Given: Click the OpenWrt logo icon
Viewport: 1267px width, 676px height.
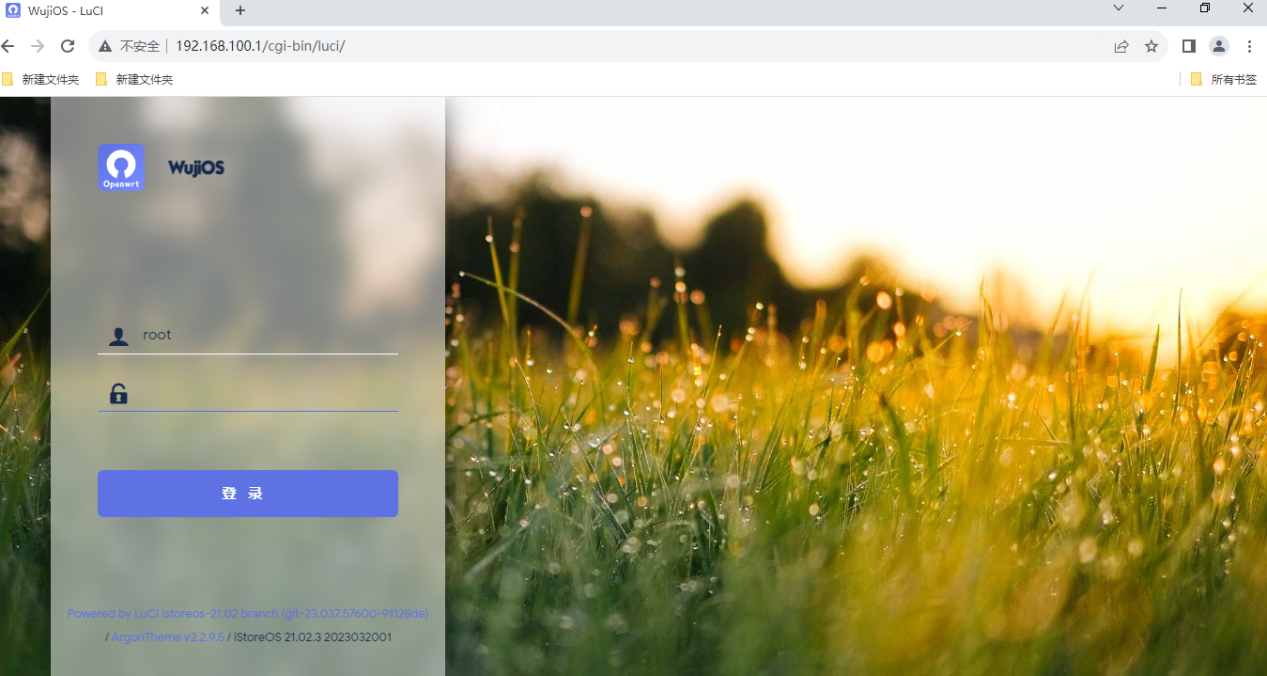Looking at the screenshot, I should (x=121, y=167).
